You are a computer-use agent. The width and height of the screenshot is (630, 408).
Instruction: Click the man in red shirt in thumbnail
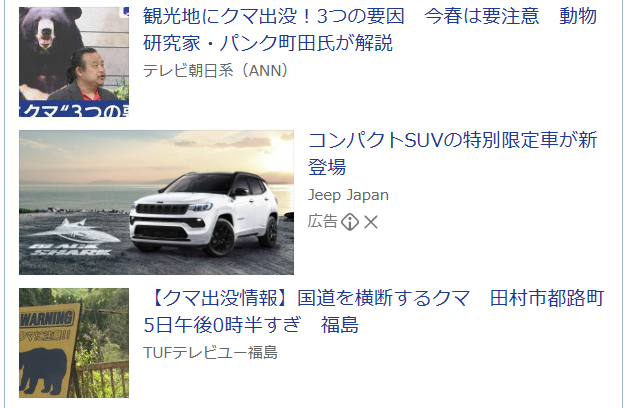coord(86,75)
